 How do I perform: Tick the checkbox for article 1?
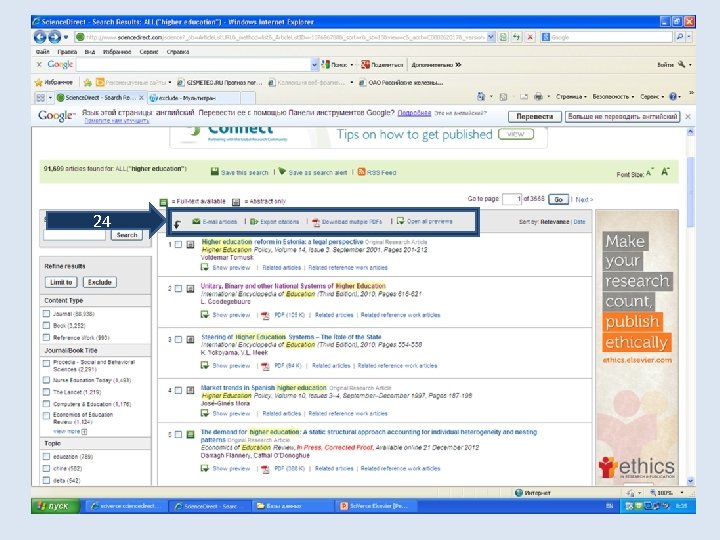pyautogui.click(x=178, y=245)
